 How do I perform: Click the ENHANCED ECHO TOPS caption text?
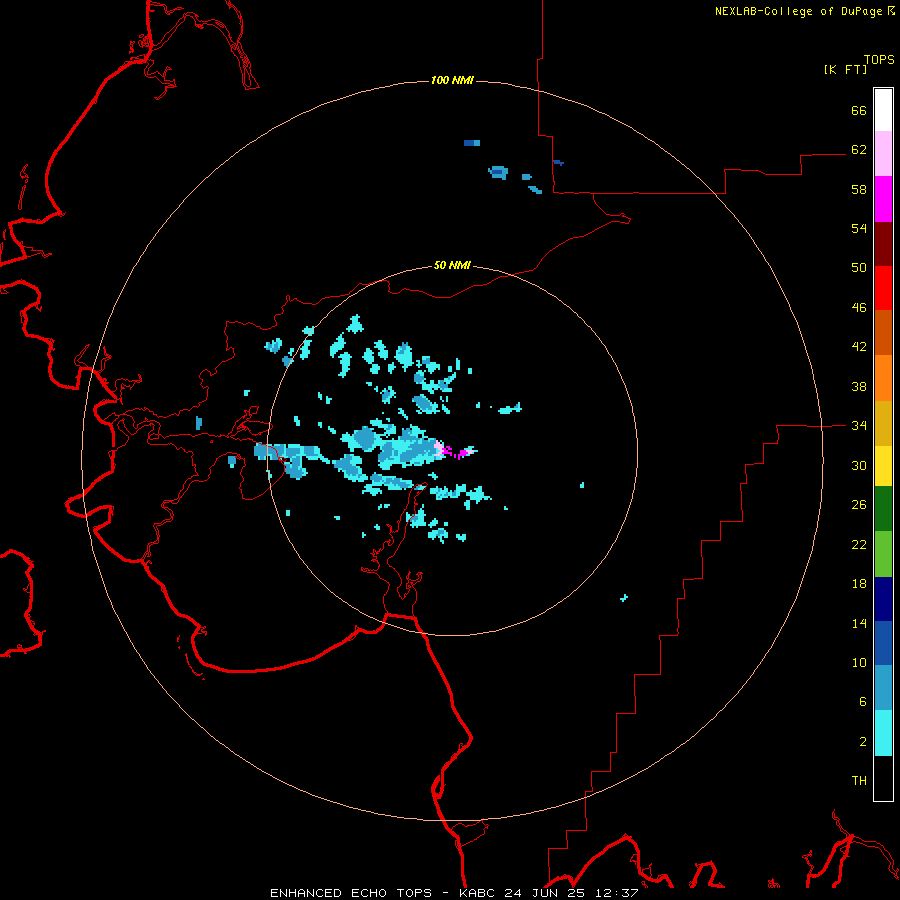tap(351, 893)
